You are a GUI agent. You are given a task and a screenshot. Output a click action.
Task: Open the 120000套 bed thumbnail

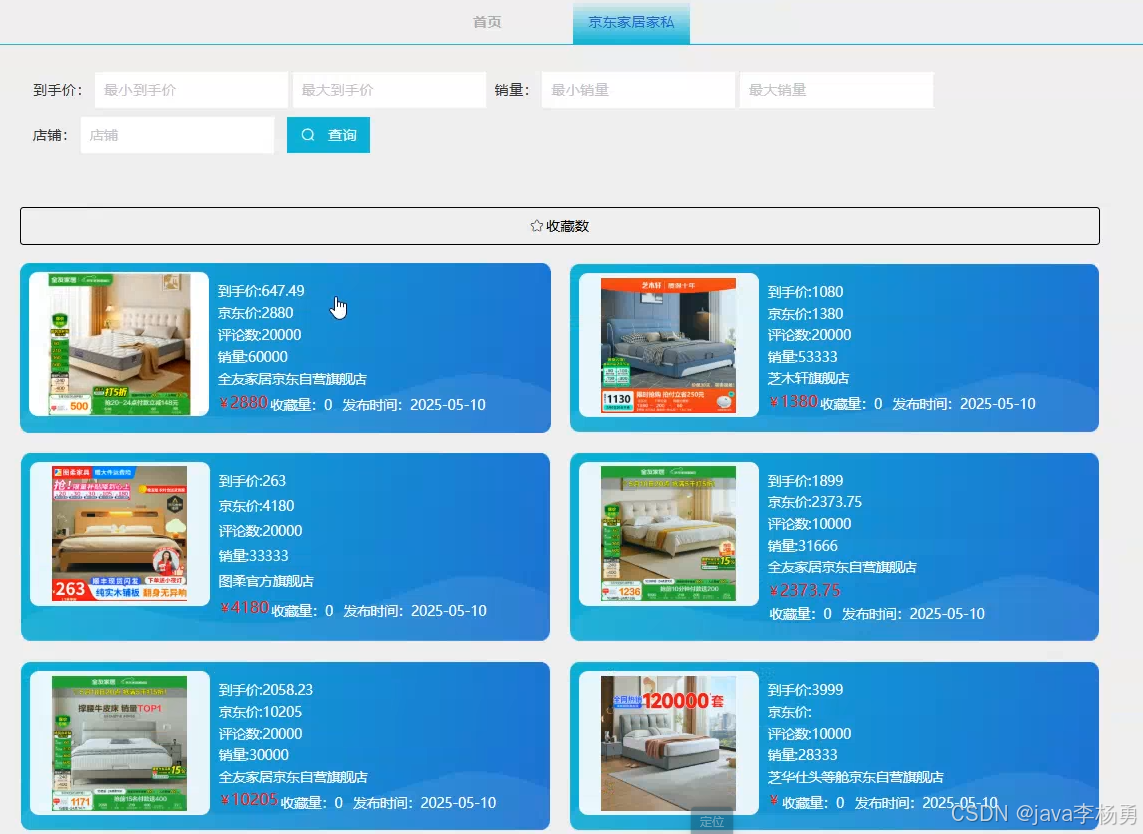pos(668,743)
